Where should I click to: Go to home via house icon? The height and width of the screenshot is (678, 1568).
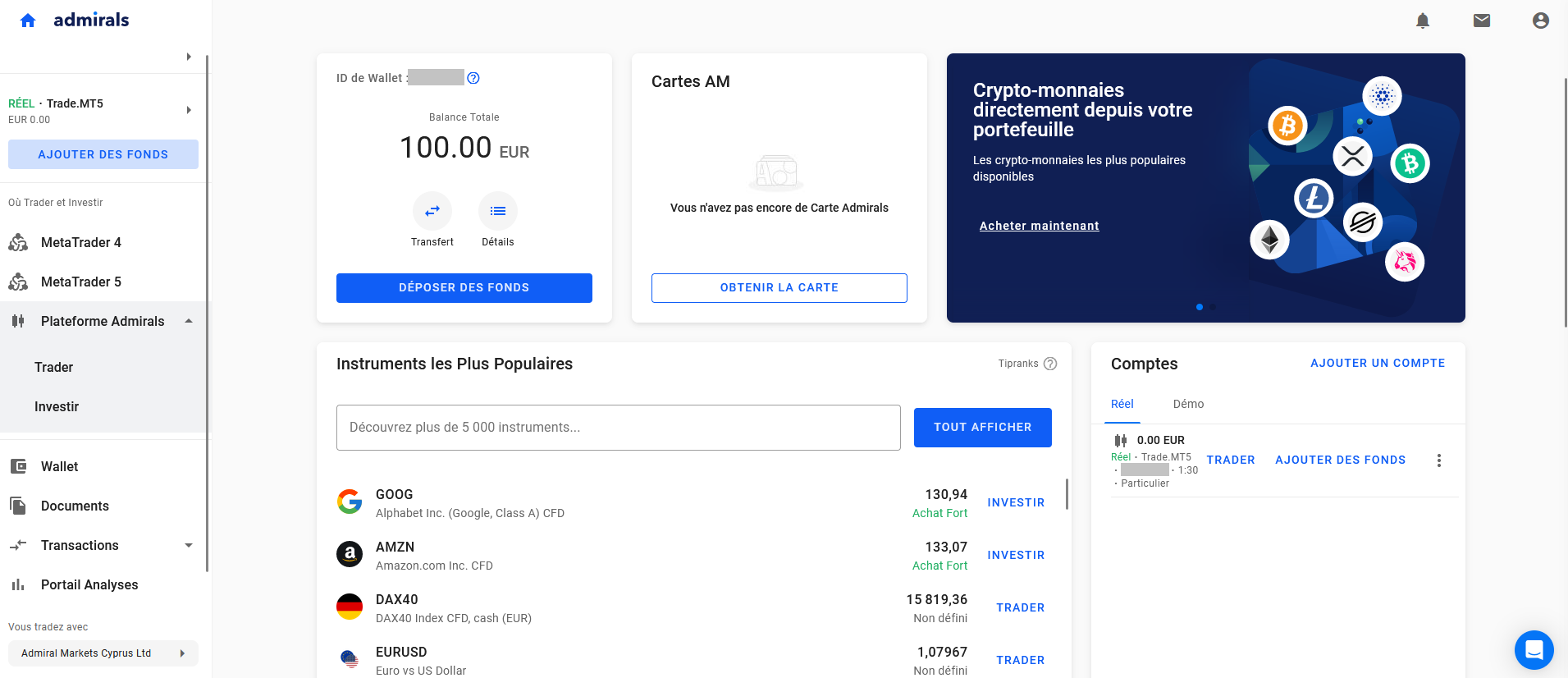pyautogui.click(x=28, y=21)
